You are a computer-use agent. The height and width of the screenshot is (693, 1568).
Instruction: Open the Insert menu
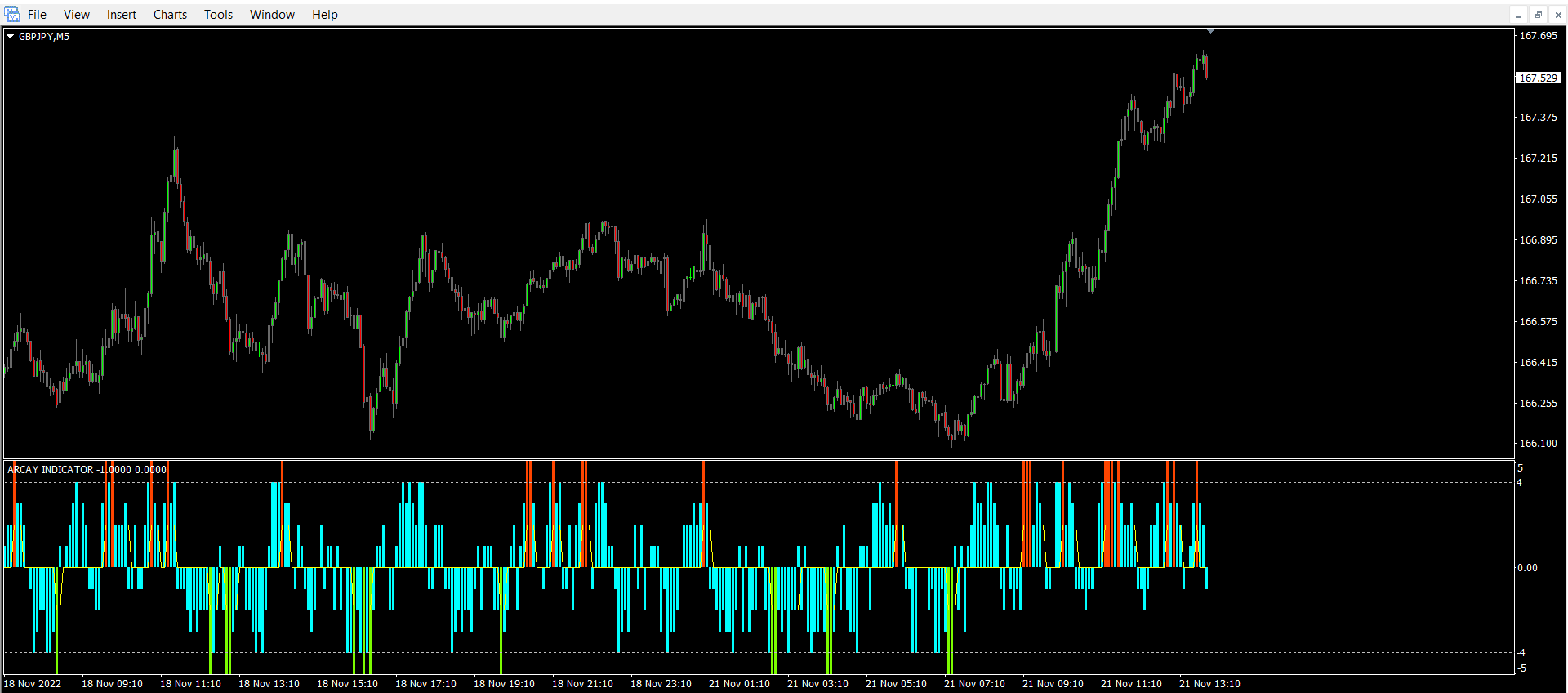pos(122,15)
